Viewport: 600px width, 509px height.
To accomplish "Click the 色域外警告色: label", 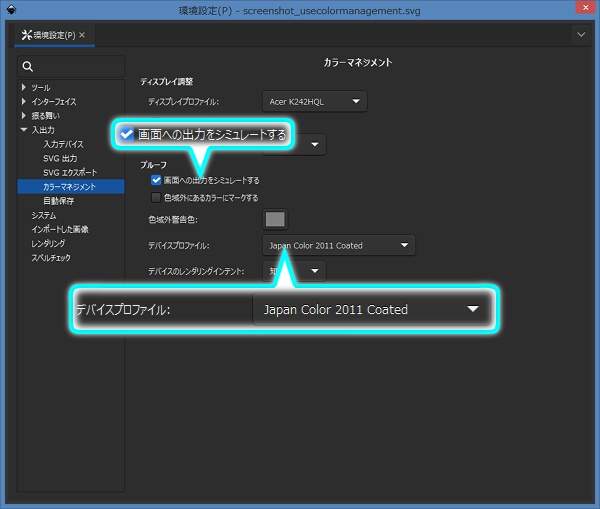I will 173,220.
